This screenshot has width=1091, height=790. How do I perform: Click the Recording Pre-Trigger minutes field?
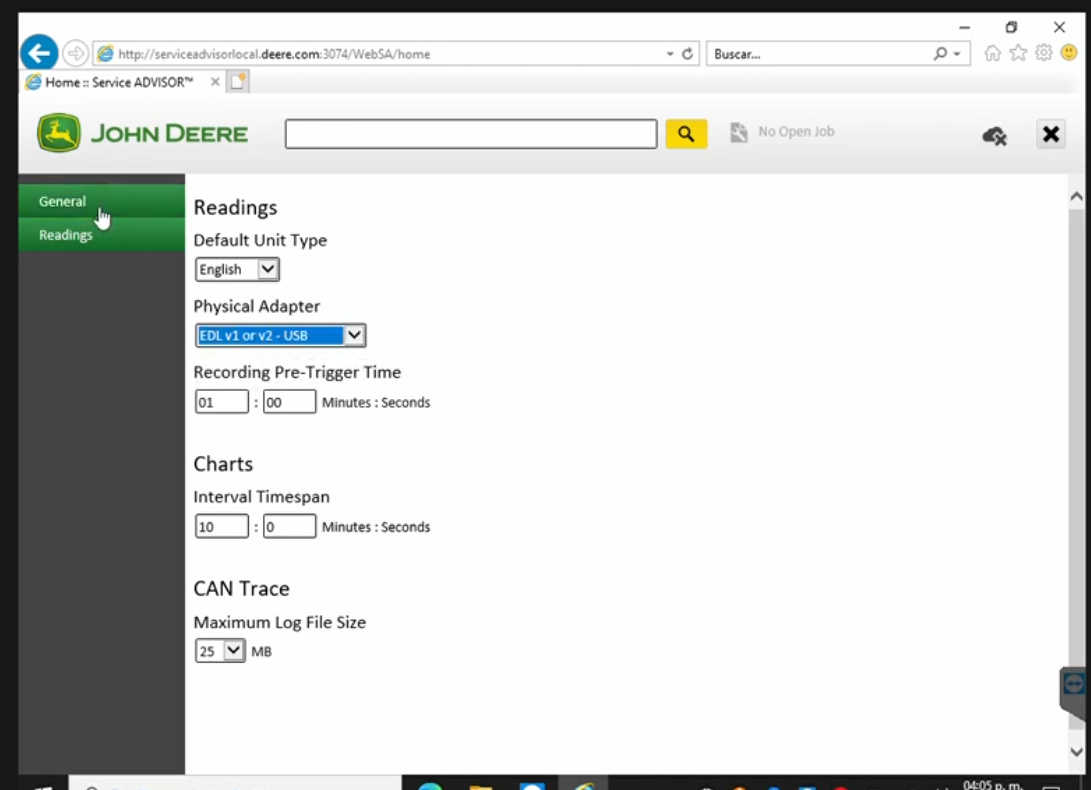(221, 401)
